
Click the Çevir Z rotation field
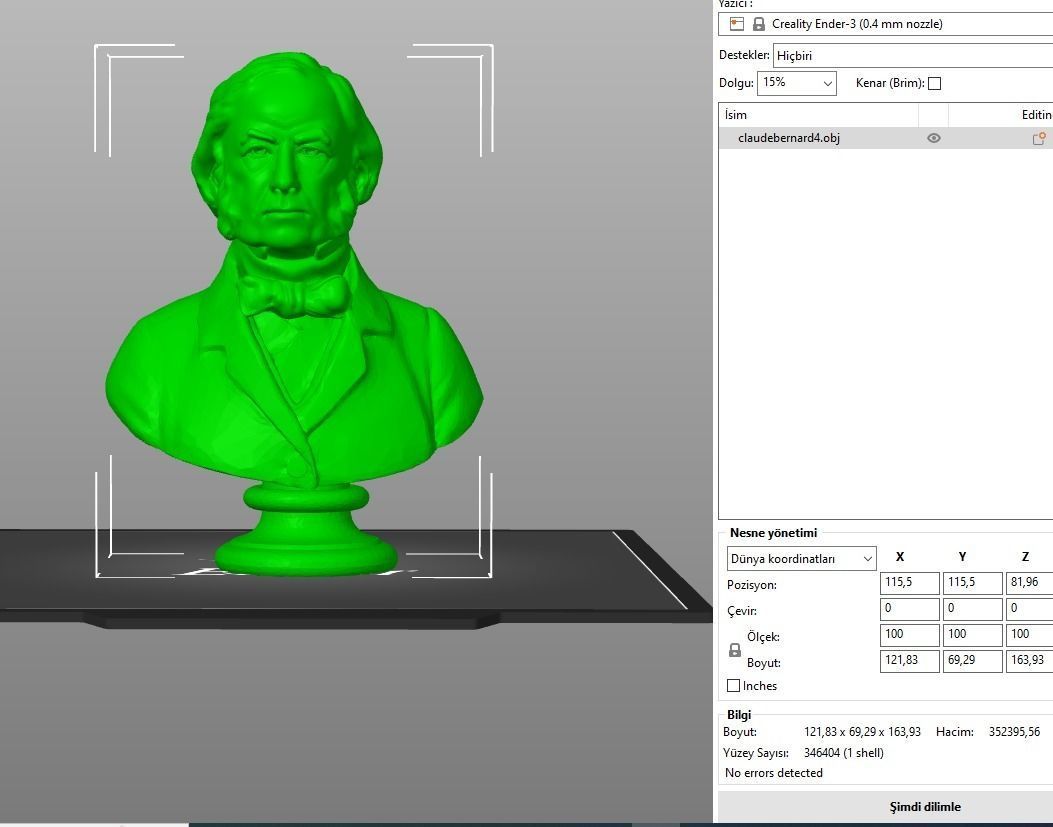pos(1029,609)
